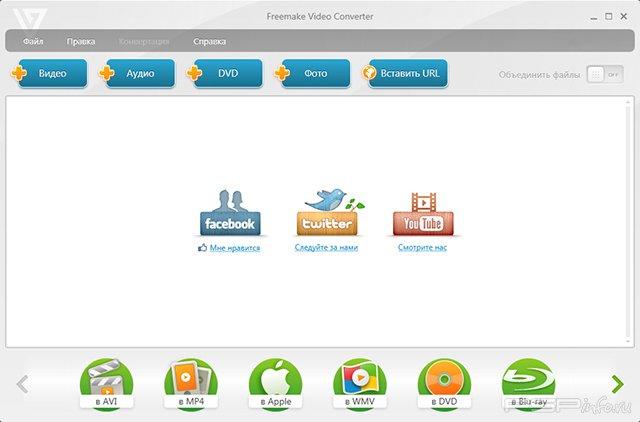The image size is (640, 422).
Task: Click the Twitter bird logo icon
Action: pos(327,211)
